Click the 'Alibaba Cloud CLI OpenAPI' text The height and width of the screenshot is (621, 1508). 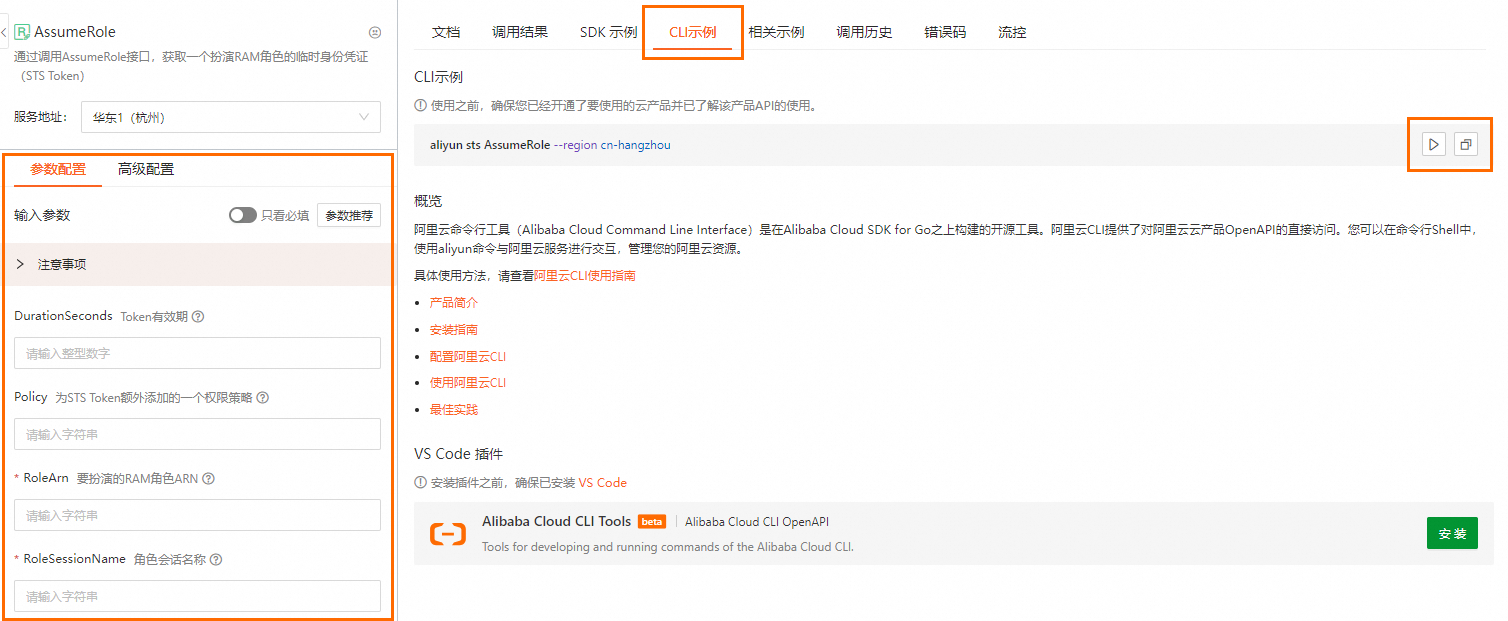tap(757, 521)
